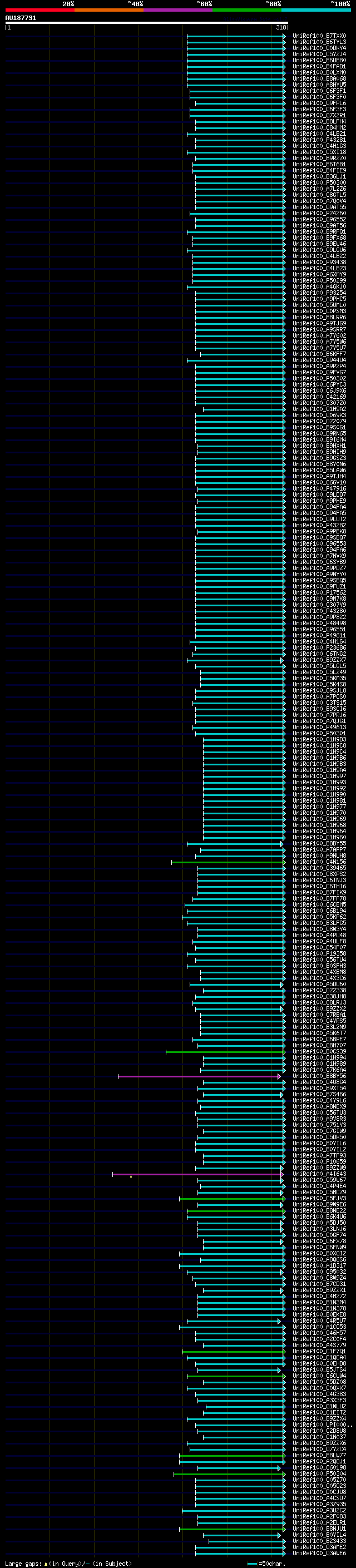Image resolution: width=356 pixels, height=1568 pixels.
Task: Open hit UniRef100_B6UB80
Action: (x=319, y=60)
